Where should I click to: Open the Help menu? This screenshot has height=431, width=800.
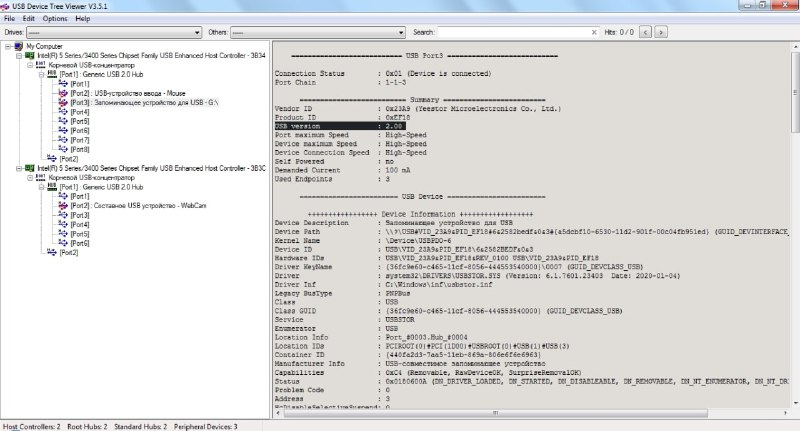(83, 18)
